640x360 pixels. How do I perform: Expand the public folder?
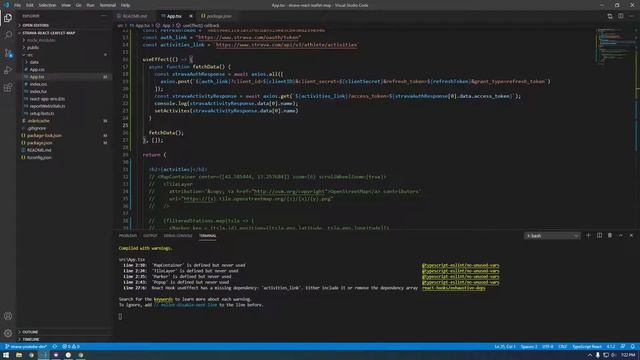(x=33, y=47)
